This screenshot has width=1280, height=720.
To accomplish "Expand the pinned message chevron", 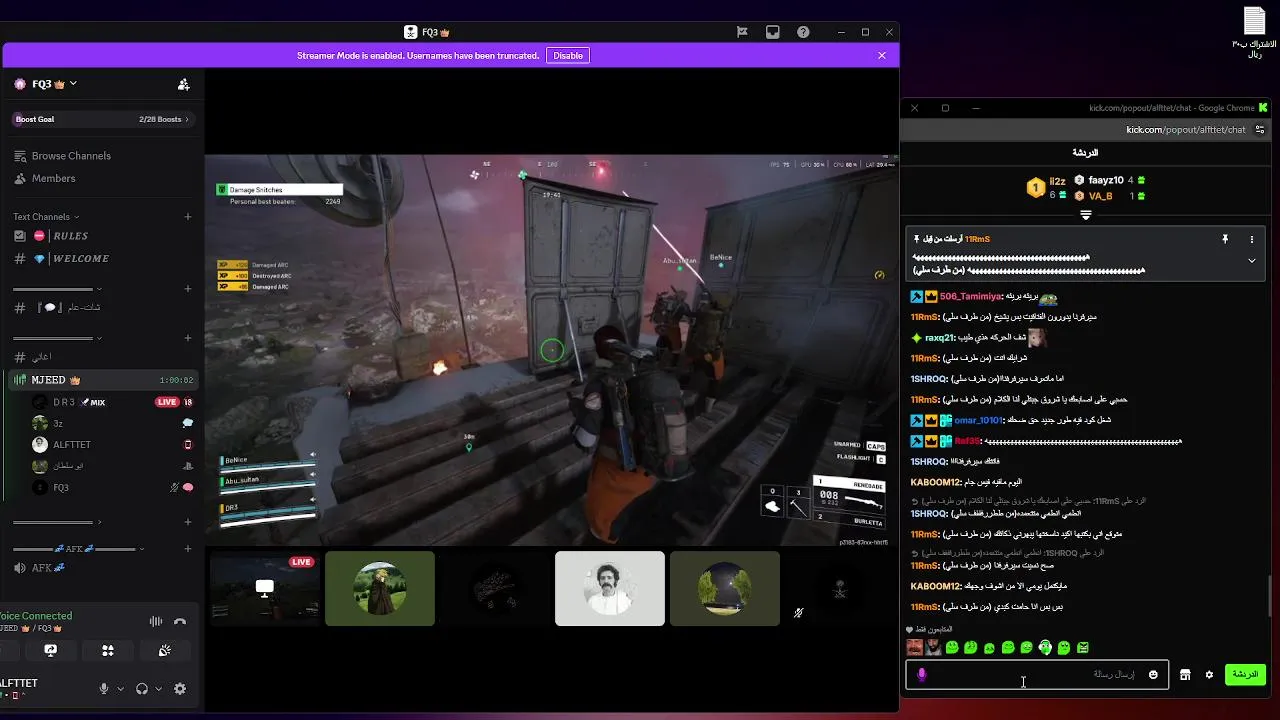I will tap(1251, 261).
